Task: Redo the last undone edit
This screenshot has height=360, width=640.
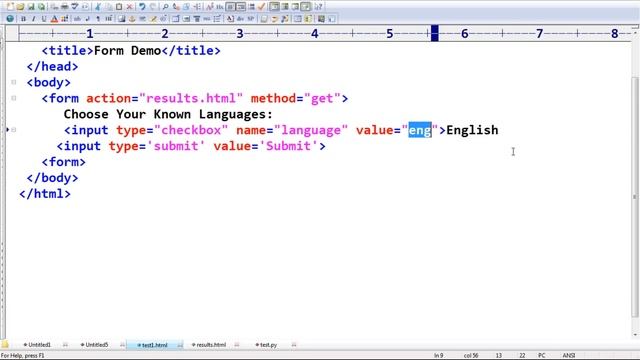Action: pyautogui.click(x=152, y=7)
